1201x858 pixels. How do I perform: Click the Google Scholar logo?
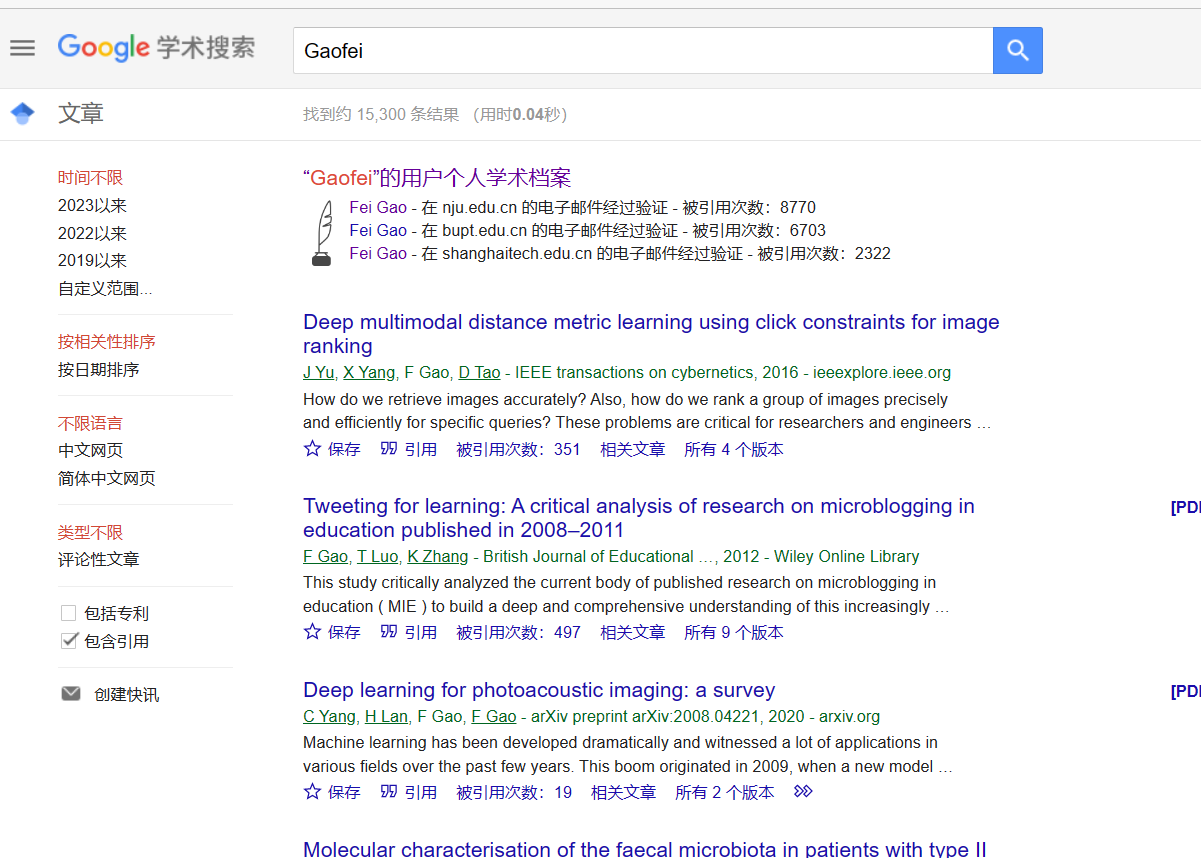coord(156,48)
